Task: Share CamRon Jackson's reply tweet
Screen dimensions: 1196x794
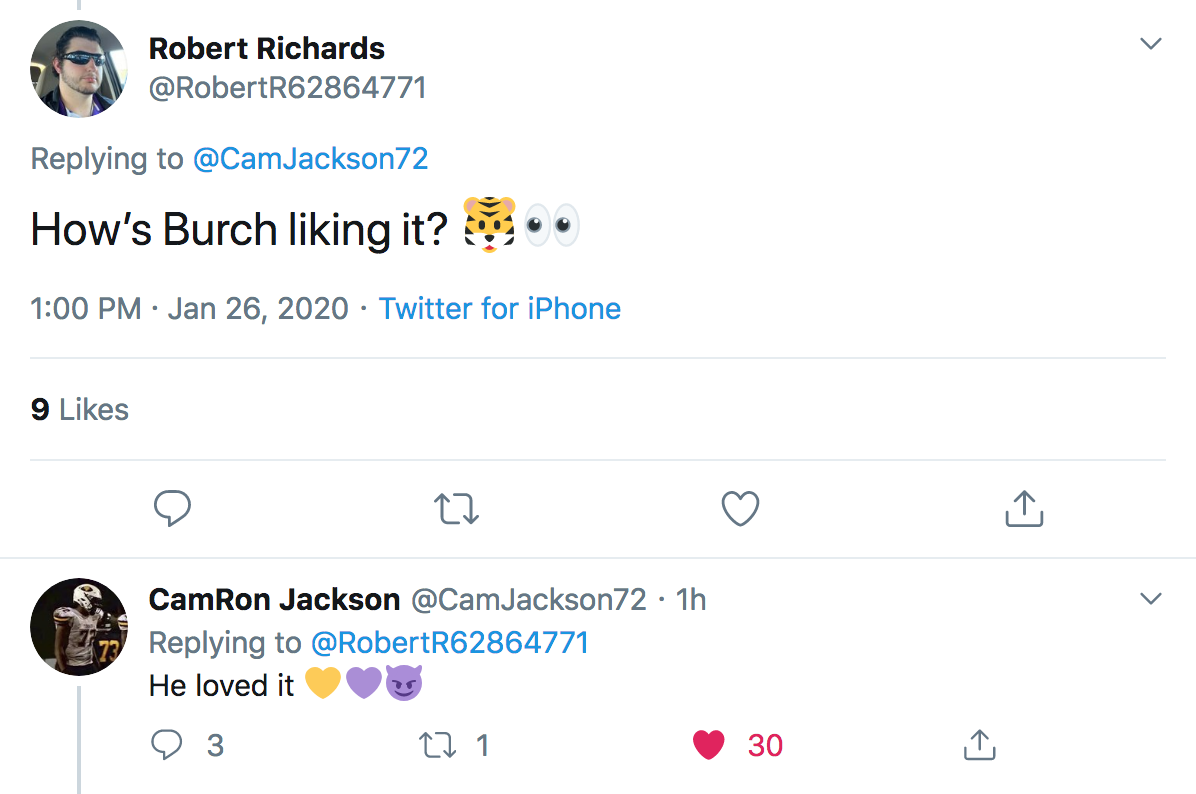Action: tap(978, 745)
